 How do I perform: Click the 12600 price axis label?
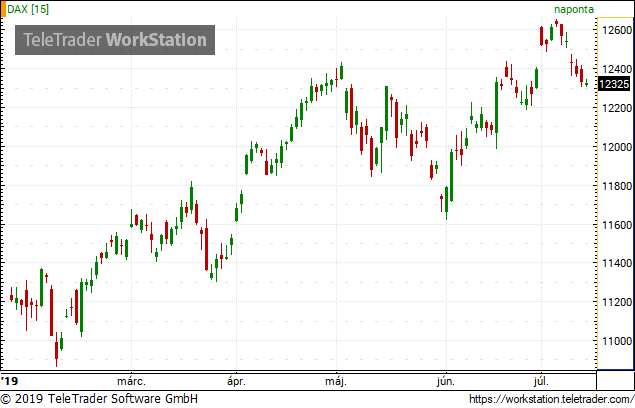pos(617,30)
